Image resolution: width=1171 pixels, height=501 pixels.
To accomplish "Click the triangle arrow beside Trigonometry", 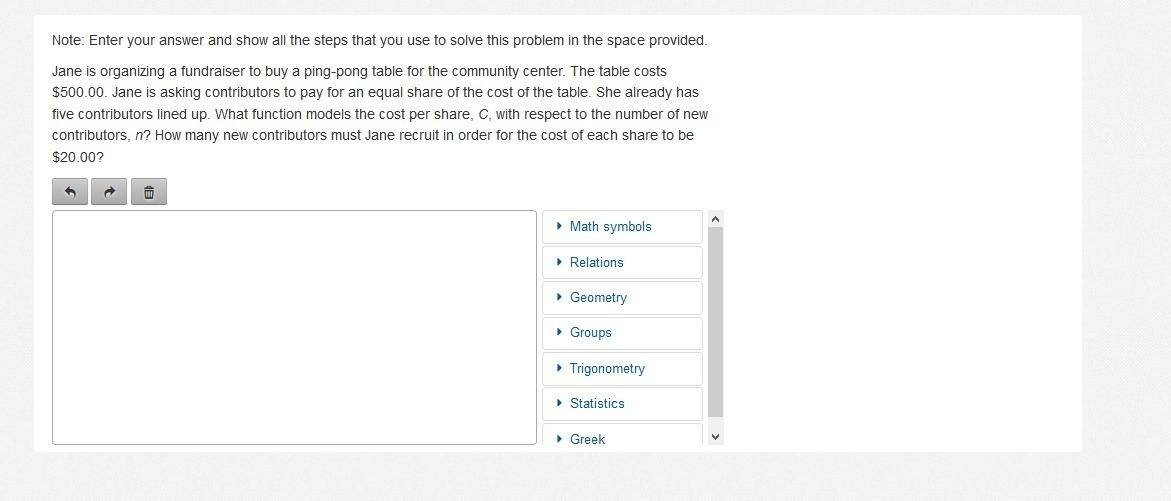I will [560, 369].
